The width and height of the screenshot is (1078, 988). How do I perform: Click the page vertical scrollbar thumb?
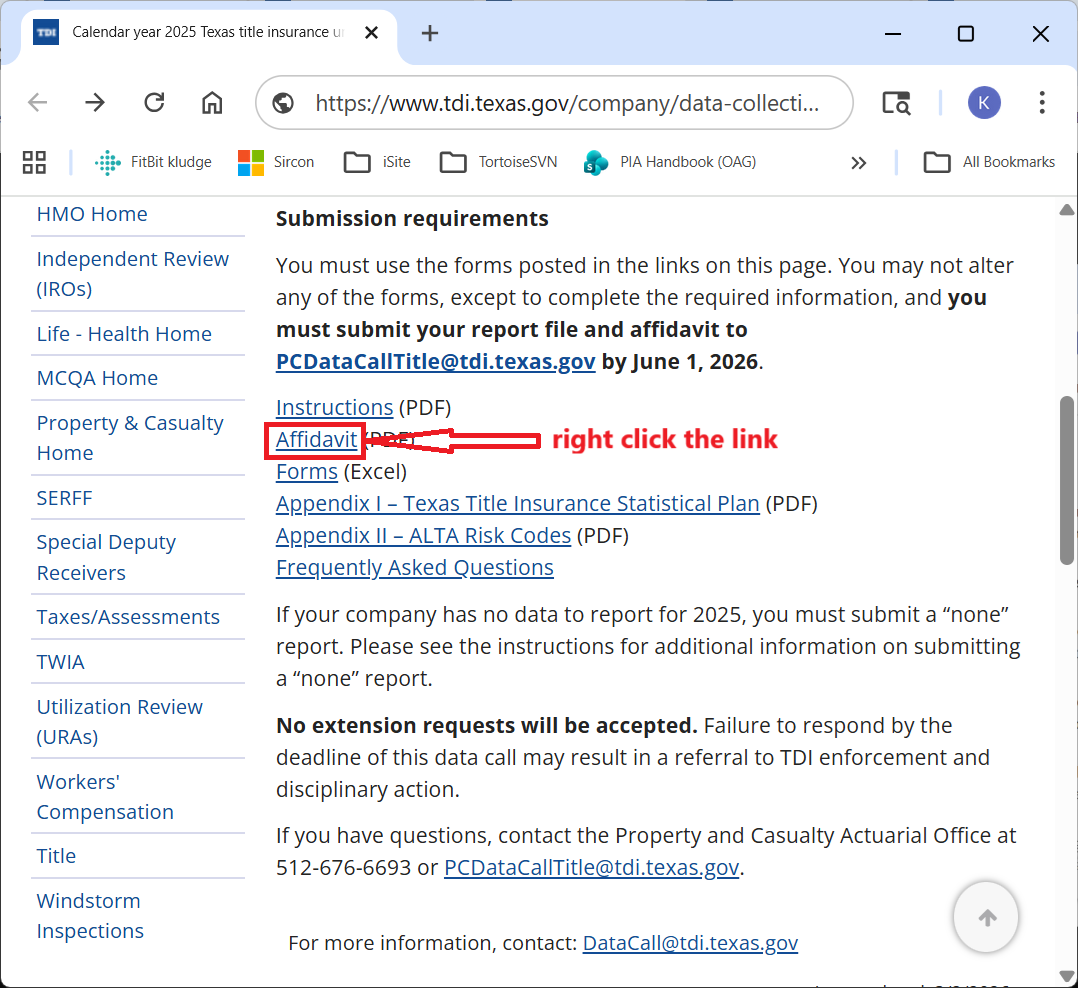(1066, 480)
